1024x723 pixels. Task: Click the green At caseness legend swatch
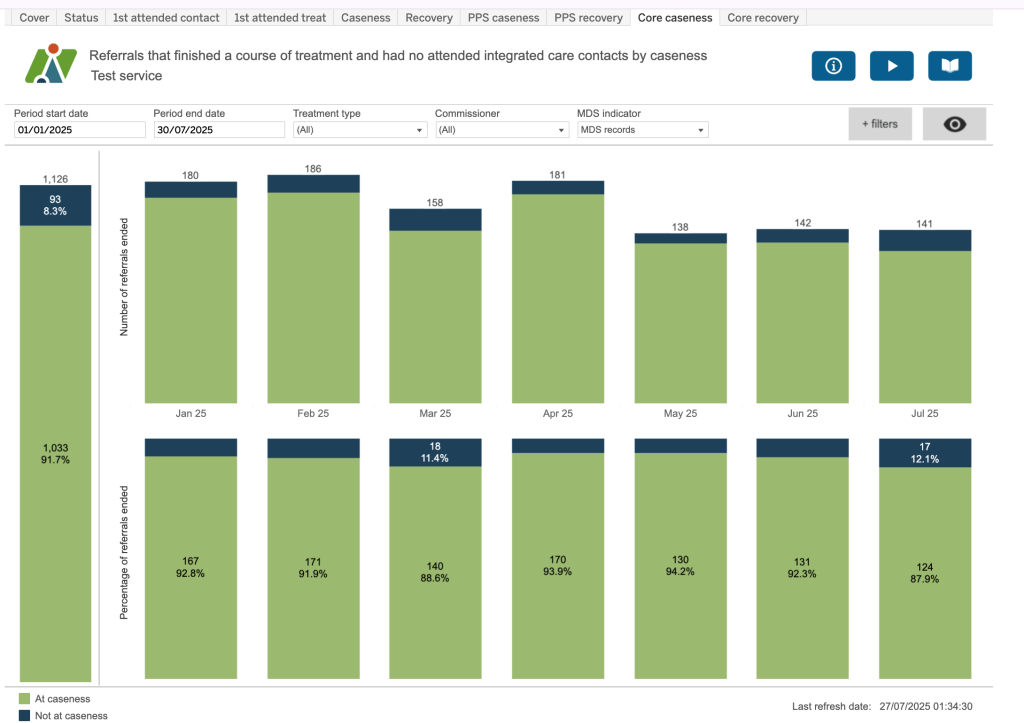click(24, 699)
